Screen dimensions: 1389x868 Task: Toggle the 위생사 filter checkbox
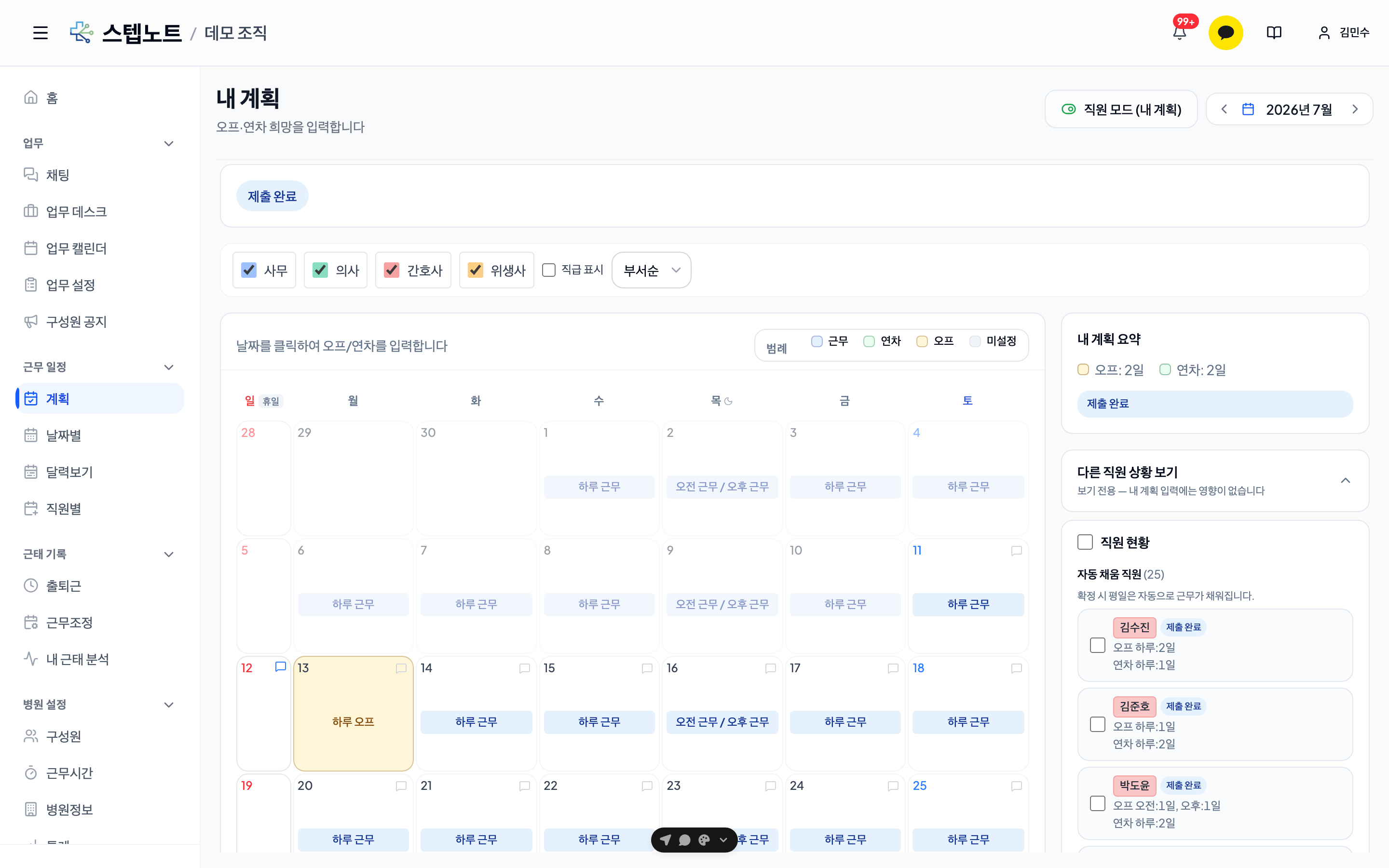click(475, 270)
